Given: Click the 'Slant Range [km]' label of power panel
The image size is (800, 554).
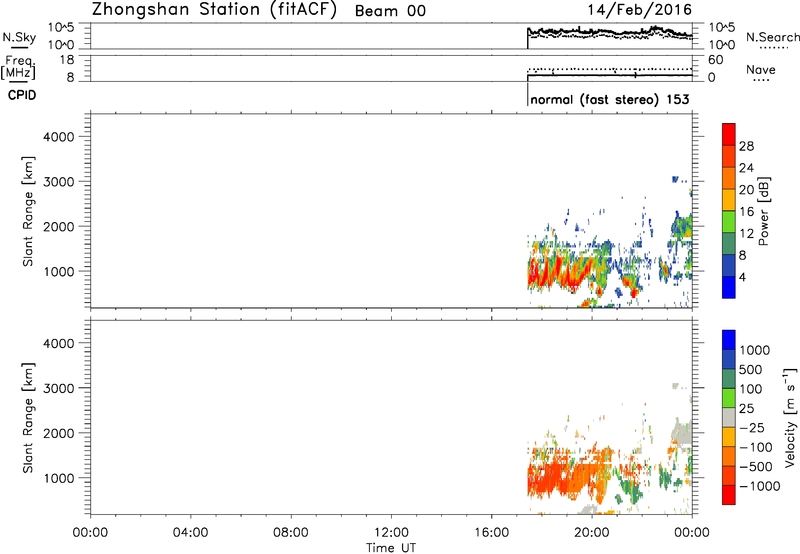Looking at the screenshot, I should [x=28, y=211].
